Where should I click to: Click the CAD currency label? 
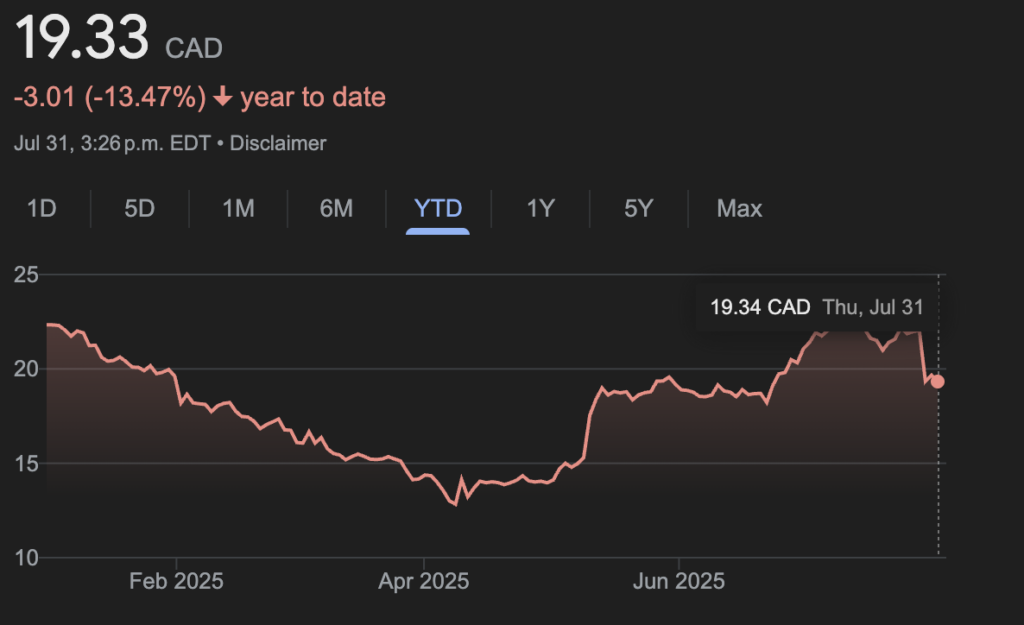click(194, 47)
